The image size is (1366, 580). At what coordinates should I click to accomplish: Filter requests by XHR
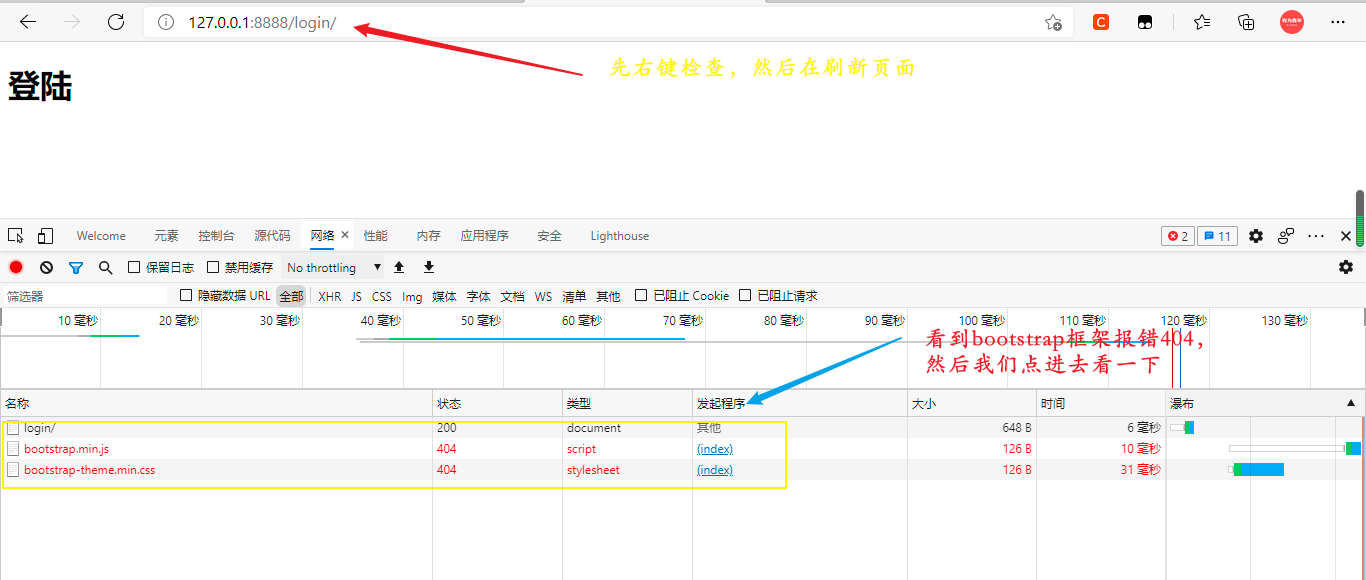329,296
